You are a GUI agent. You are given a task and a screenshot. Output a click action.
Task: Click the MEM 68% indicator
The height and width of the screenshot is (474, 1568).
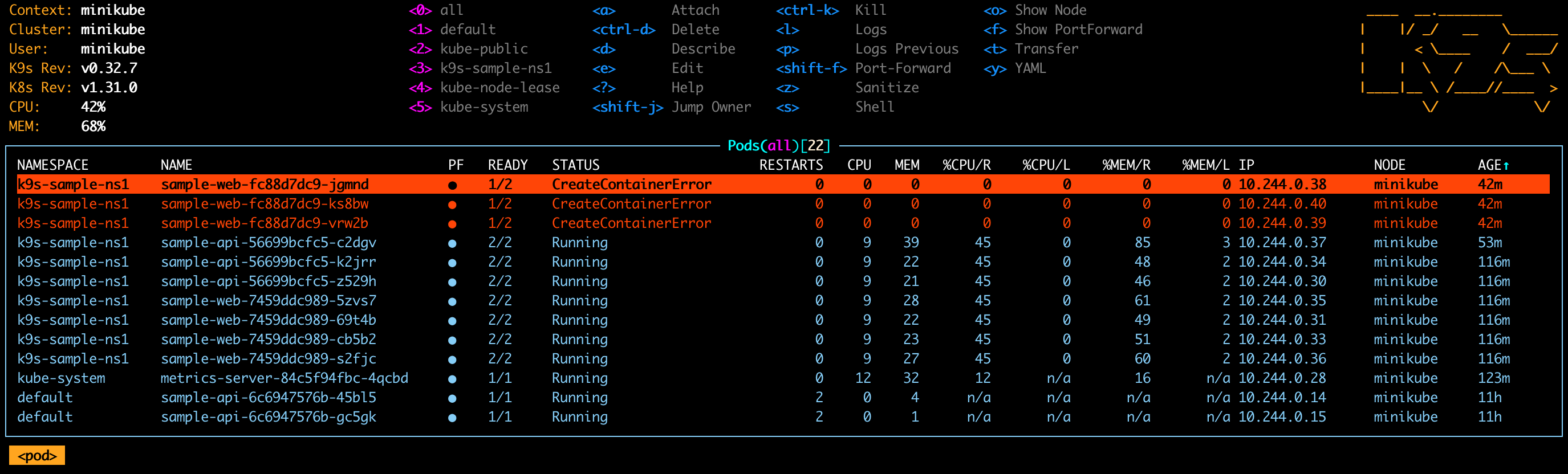[93, 127]
